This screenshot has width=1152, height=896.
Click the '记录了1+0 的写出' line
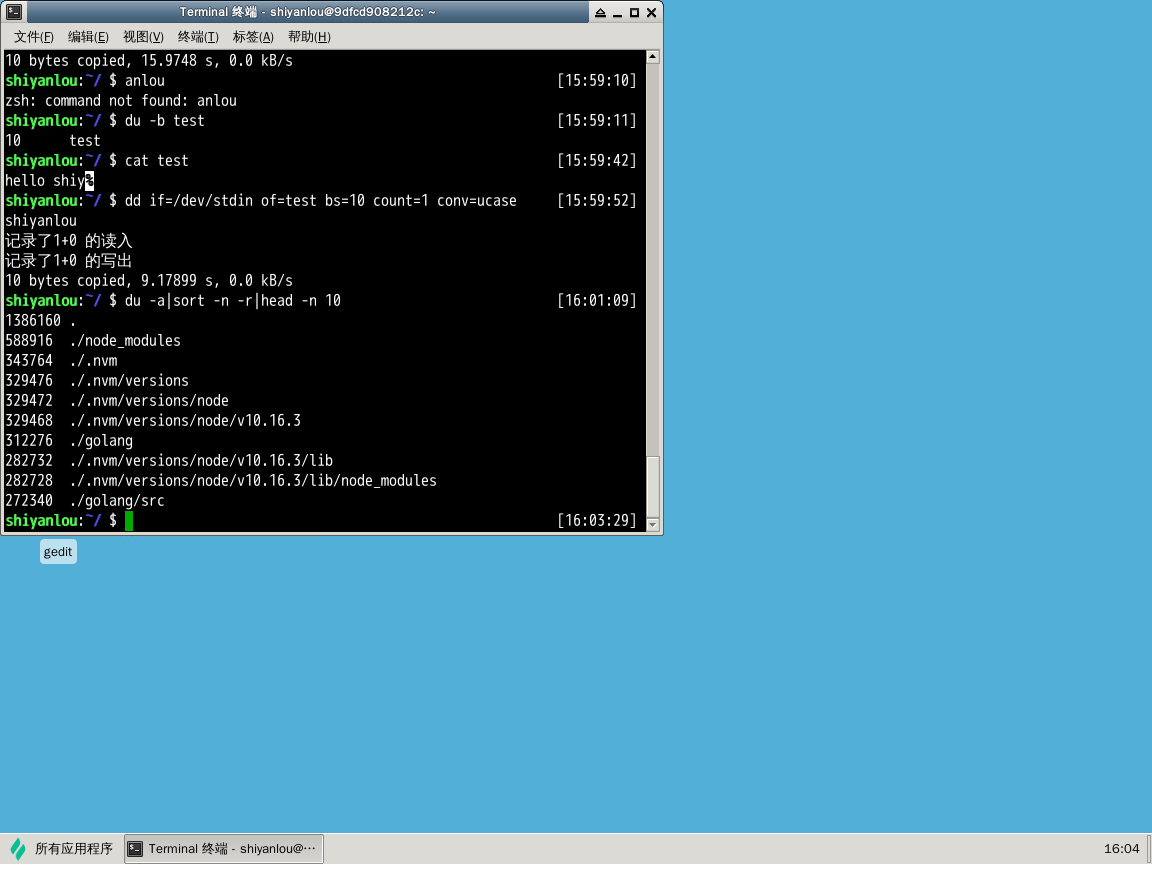coord(68,261)
